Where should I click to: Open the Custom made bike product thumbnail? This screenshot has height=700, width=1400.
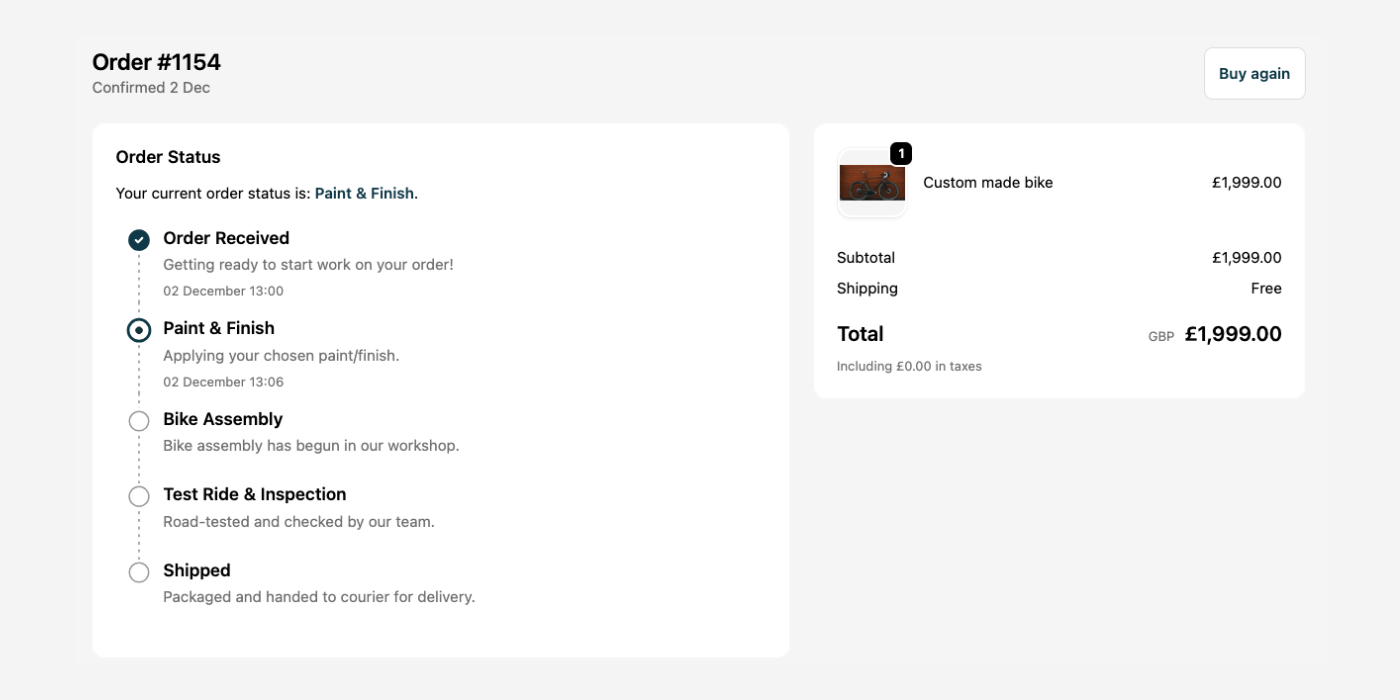click(872, 184)
